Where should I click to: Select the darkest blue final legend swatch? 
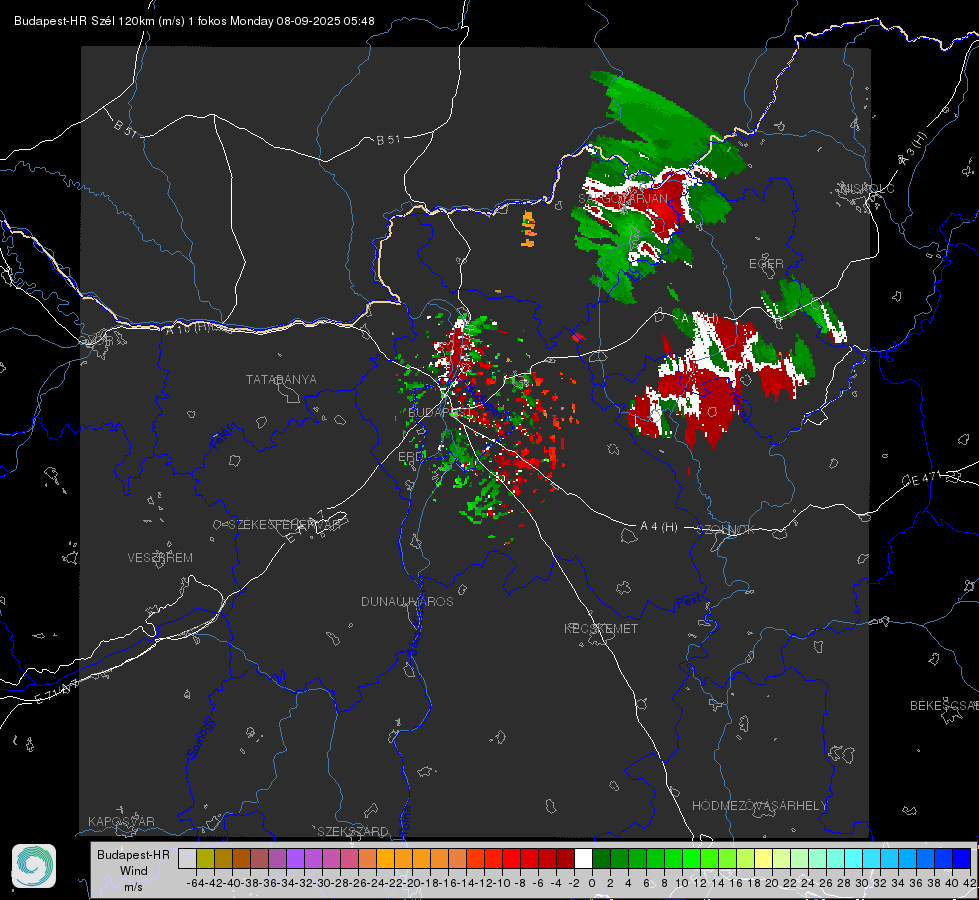point(962,858)
